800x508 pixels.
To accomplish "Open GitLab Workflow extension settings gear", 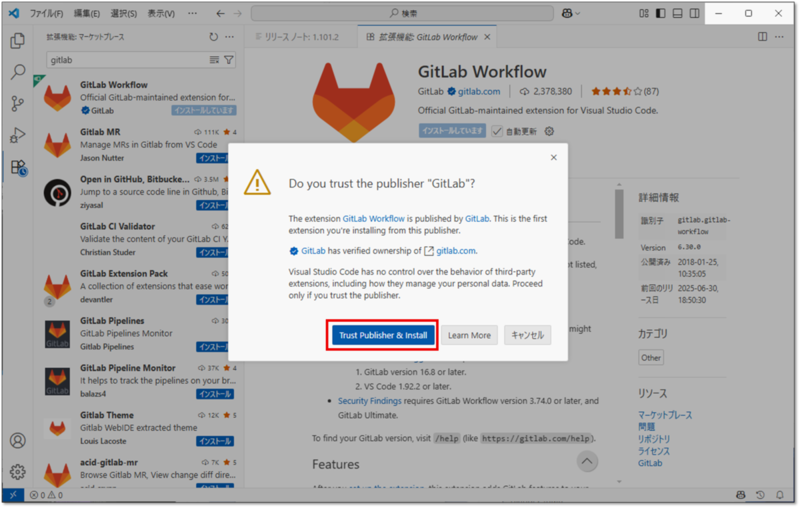I will point(549,131).
